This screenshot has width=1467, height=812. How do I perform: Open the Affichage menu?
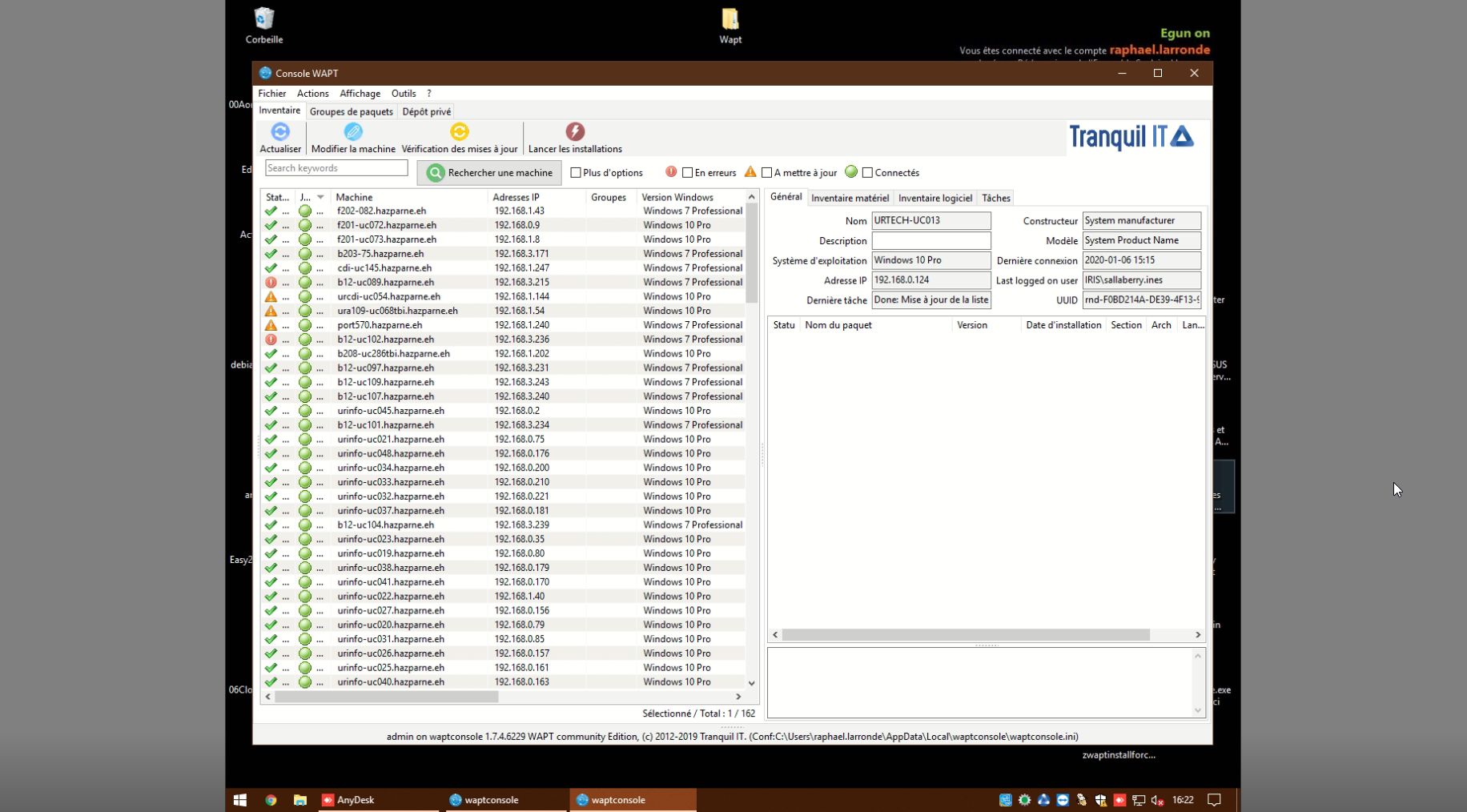[x=360, y=94]
